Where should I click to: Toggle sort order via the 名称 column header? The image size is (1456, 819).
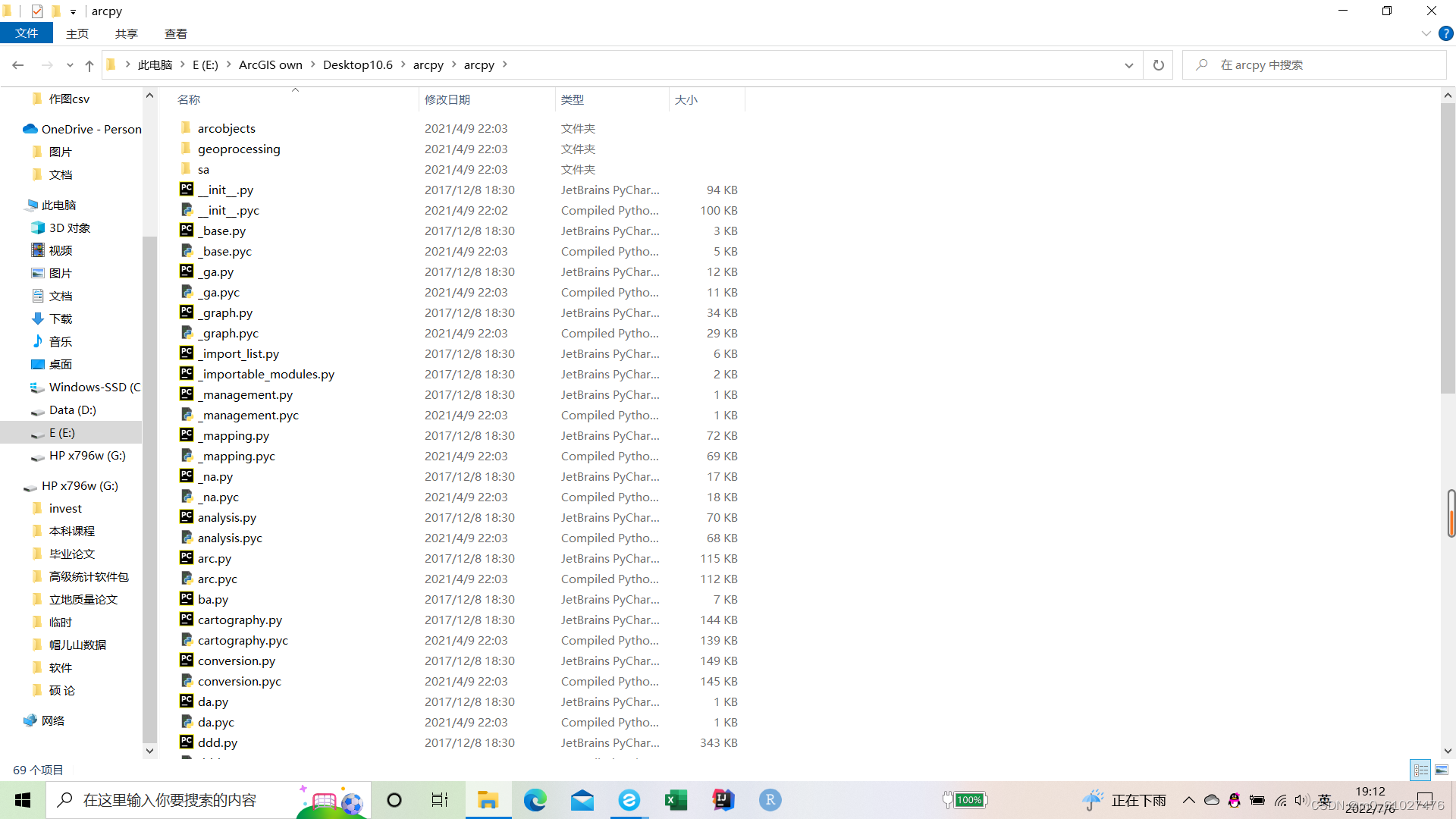[188, 99]
